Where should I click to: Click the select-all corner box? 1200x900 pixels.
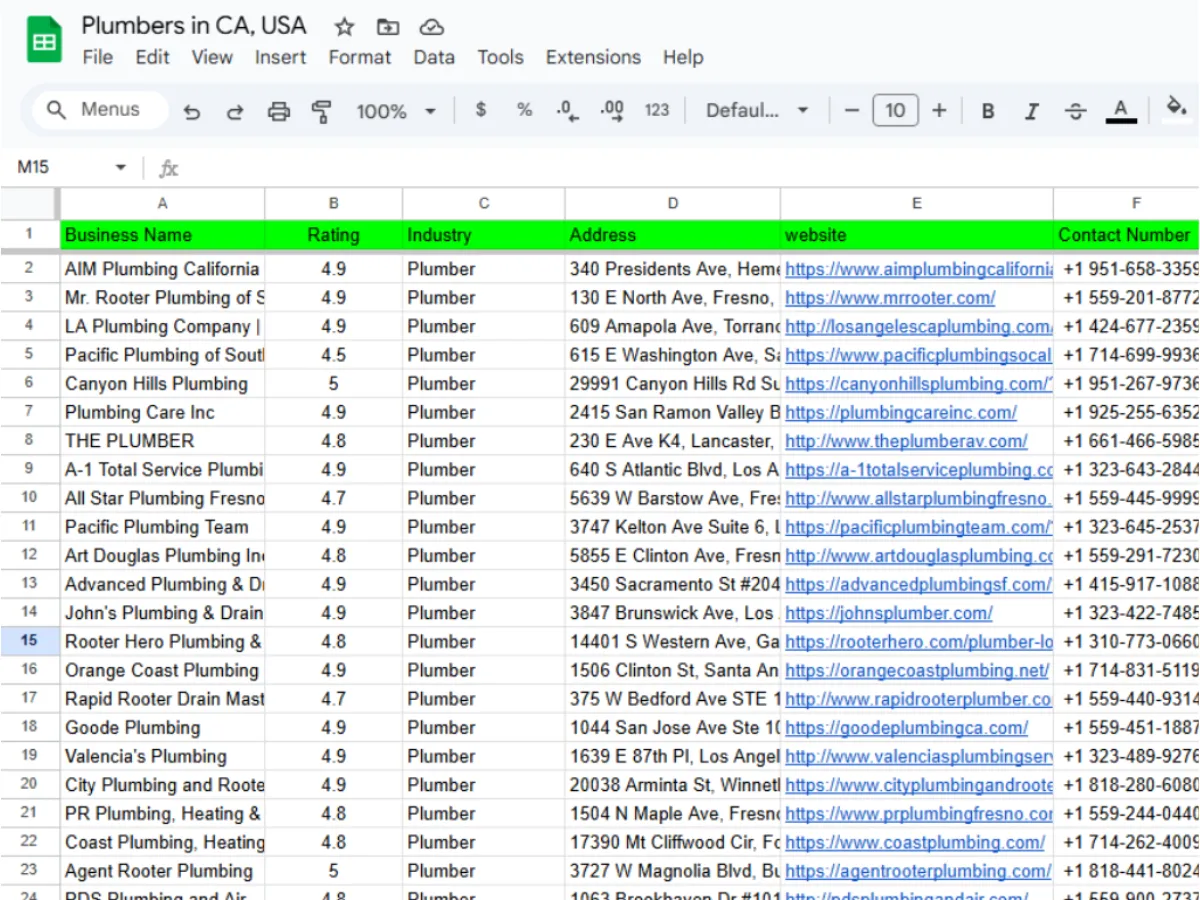coord(30,203)
